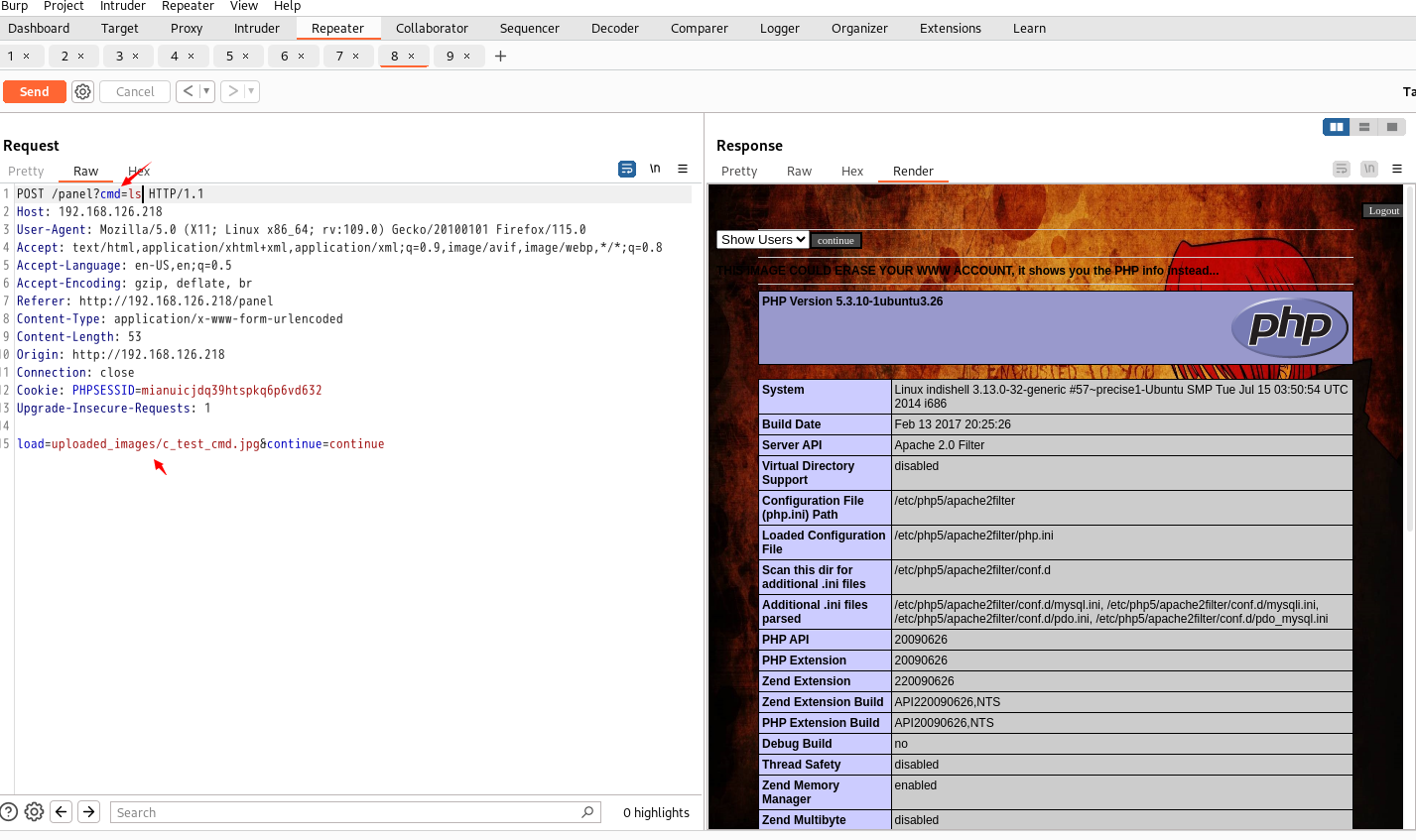The width and height of the screenshot is (1416, 840).
Task: Close Repeater tab 5
Action: pyautogui.click(x=246, y=57)
